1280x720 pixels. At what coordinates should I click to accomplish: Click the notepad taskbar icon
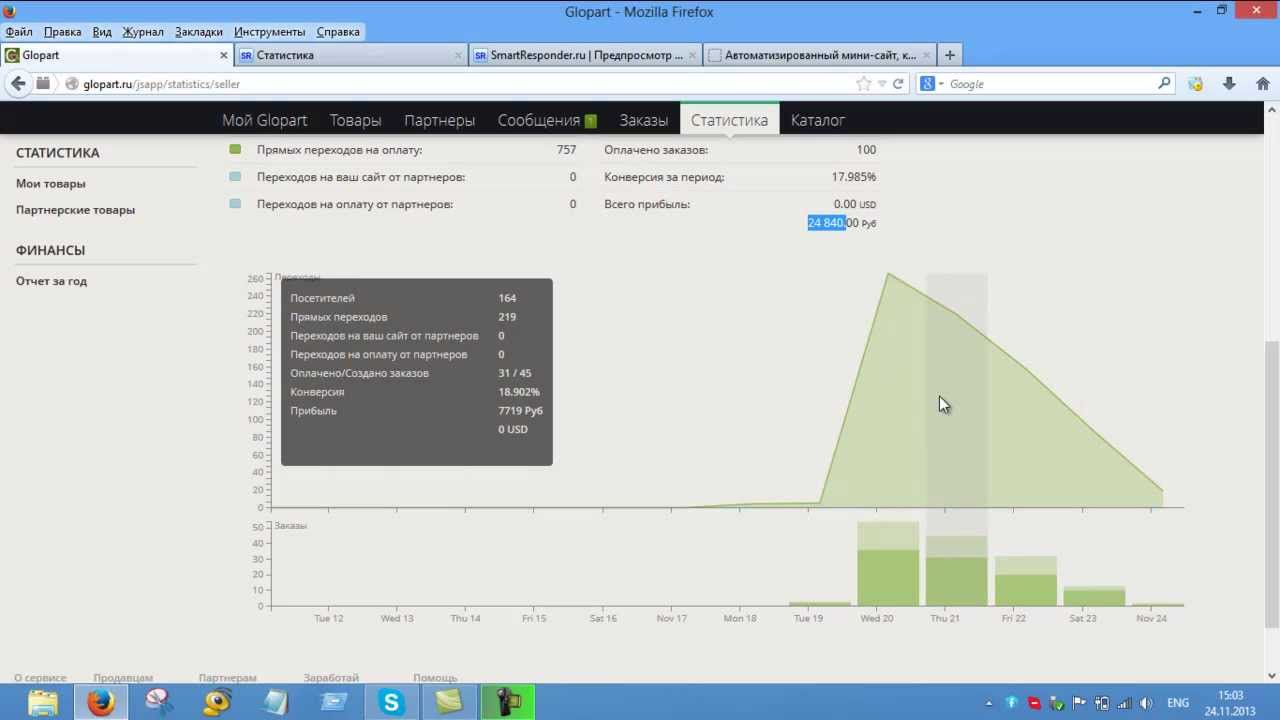pos(275,703)
